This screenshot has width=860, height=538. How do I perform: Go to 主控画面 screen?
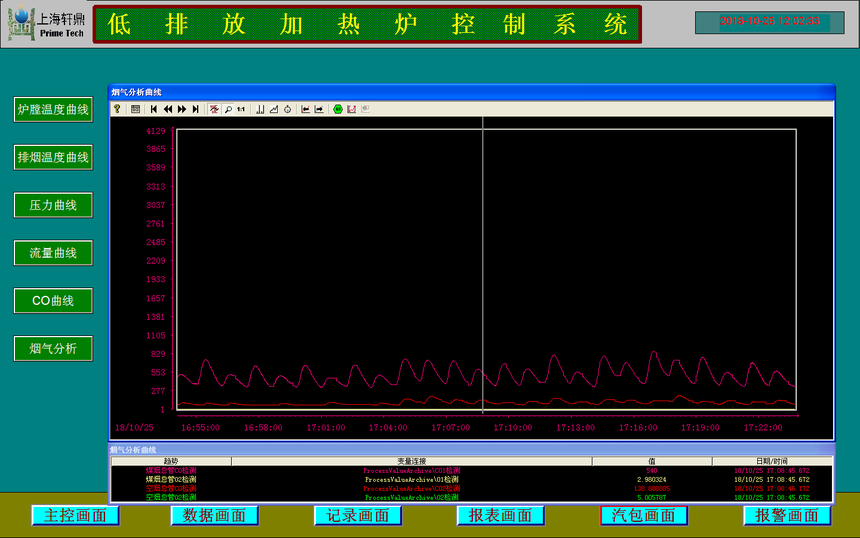click(x=75, y=516)
